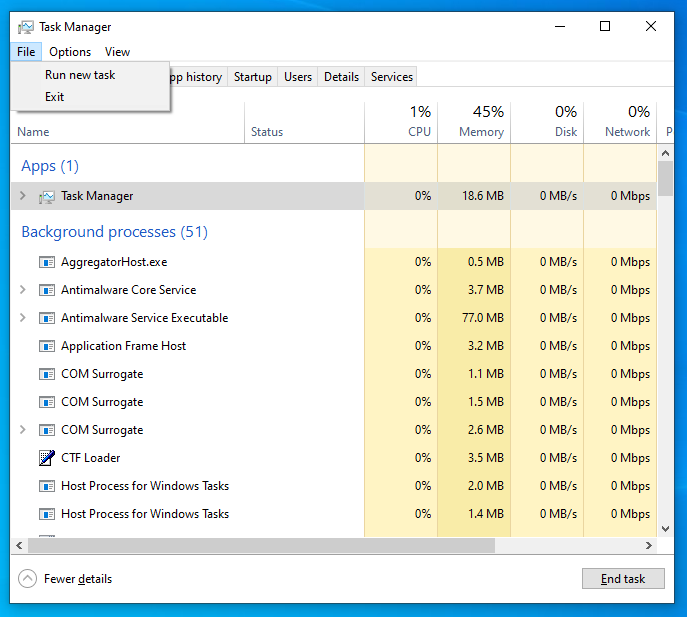Open the File menu

point(26,52)
